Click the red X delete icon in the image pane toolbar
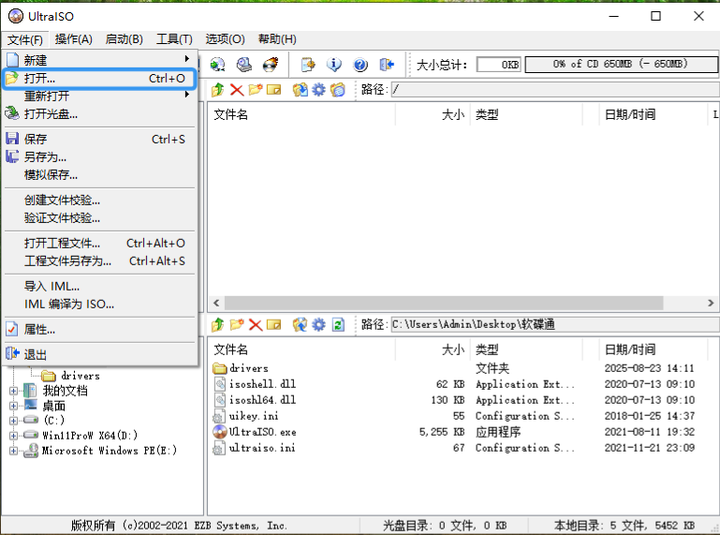Viewport: 720px width, 535px height. [236, 90]
